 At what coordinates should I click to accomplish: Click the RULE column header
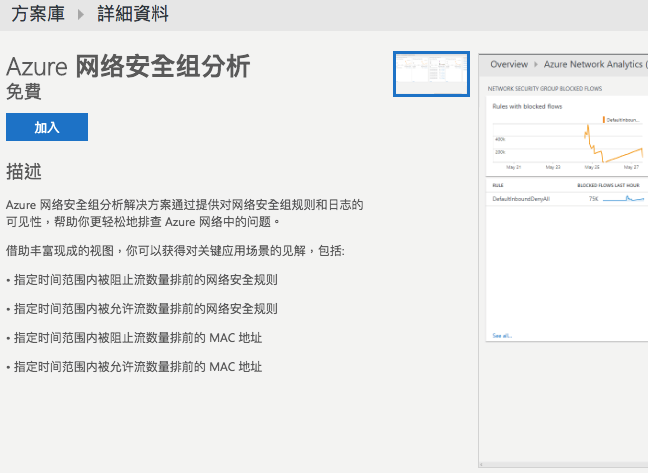pyautogui.click(x=498, y=185)
